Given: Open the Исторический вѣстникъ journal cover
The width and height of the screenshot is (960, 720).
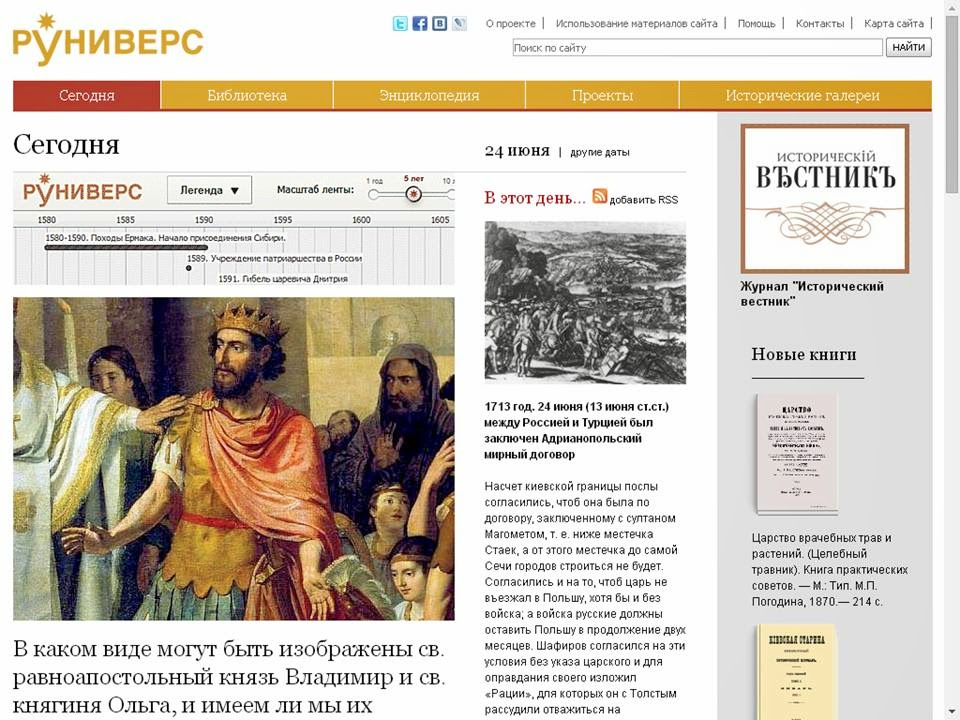Looking at the screenshot, I should point(825,198).
